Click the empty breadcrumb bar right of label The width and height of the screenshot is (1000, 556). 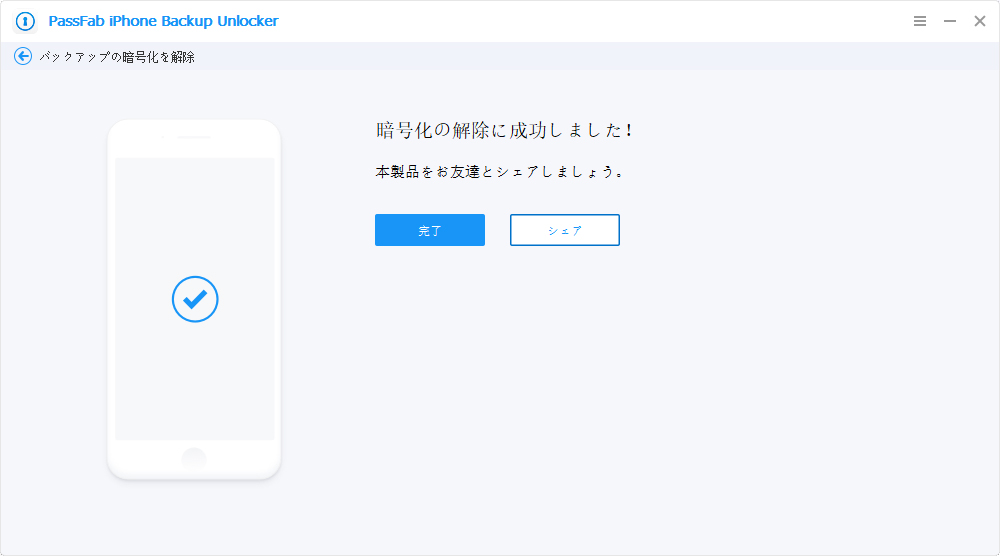600,57
